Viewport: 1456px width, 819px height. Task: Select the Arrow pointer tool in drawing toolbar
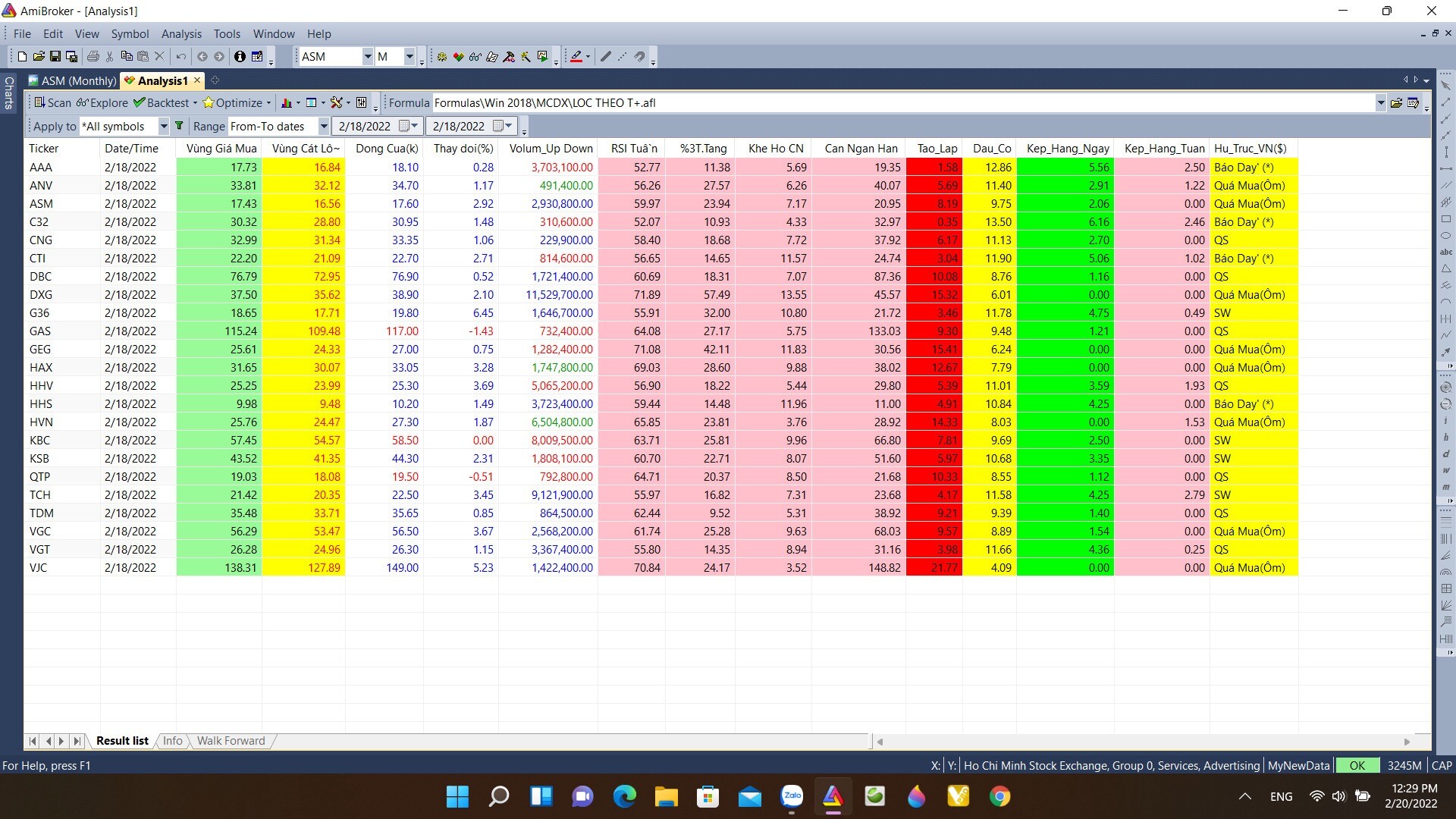click(x=1446, y=86)
